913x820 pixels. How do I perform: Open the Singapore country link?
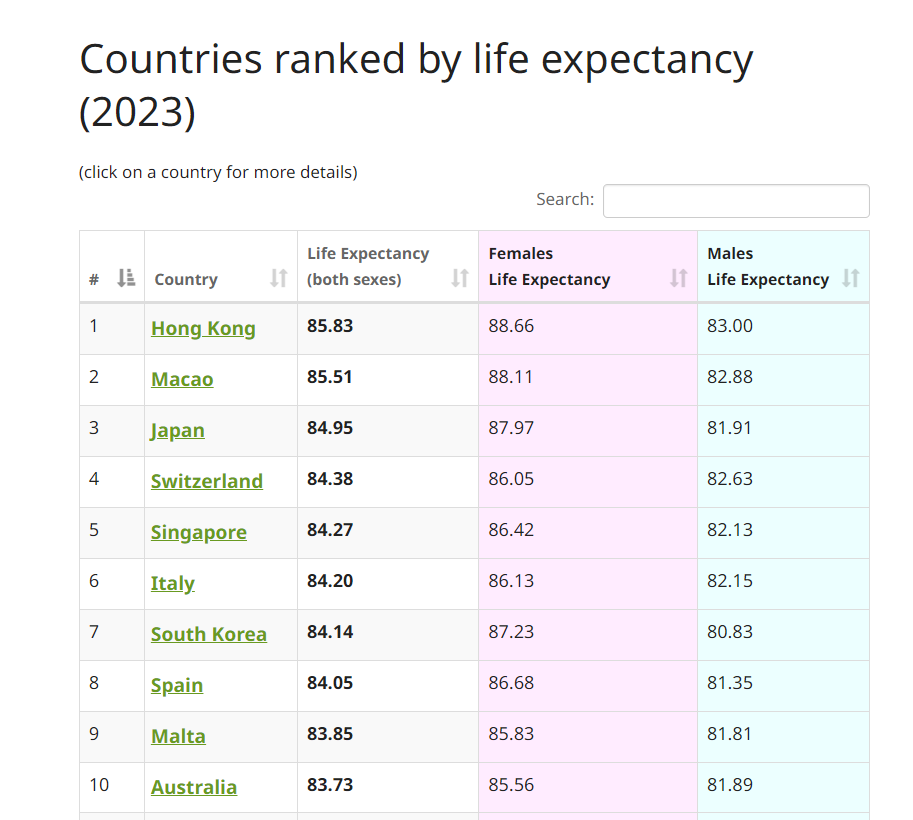[x=199, y=532]
